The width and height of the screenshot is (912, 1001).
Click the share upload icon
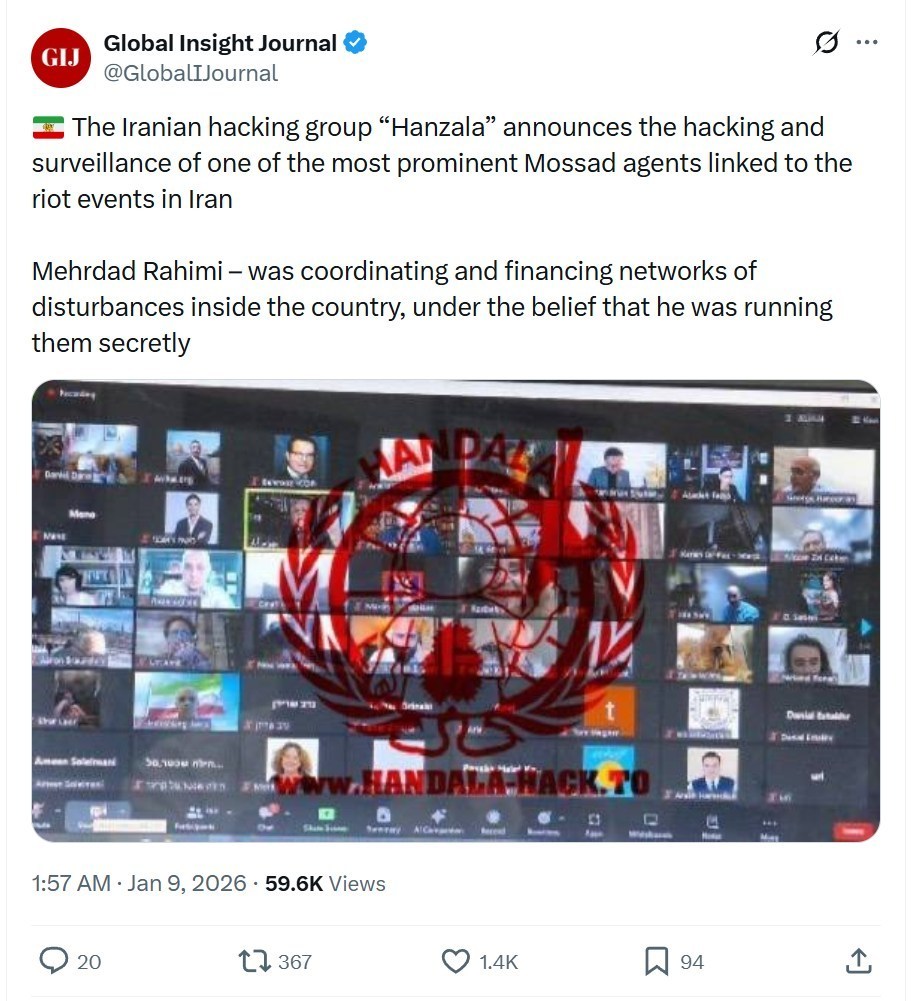[x=858, y=961]
